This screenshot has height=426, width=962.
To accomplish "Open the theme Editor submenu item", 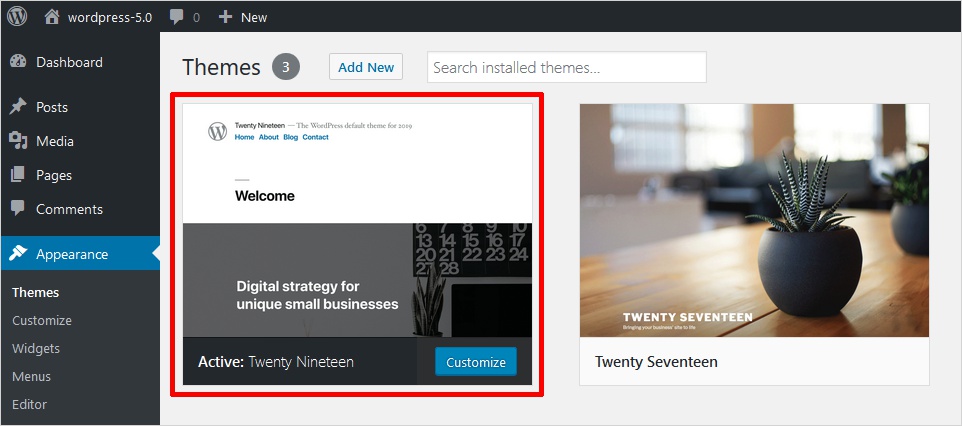I will [29, 405].
